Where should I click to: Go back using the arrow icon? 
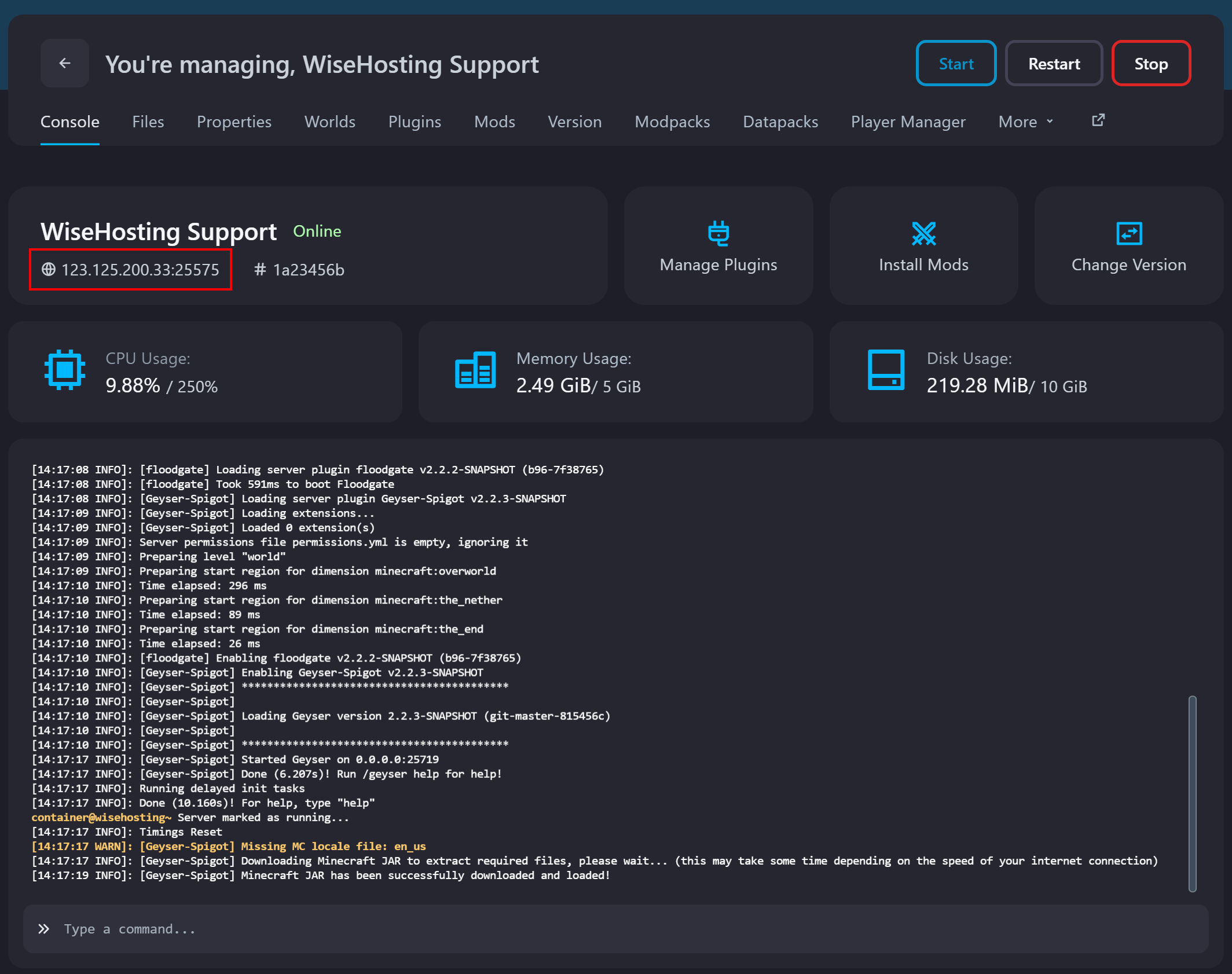[x=64, y=63]
